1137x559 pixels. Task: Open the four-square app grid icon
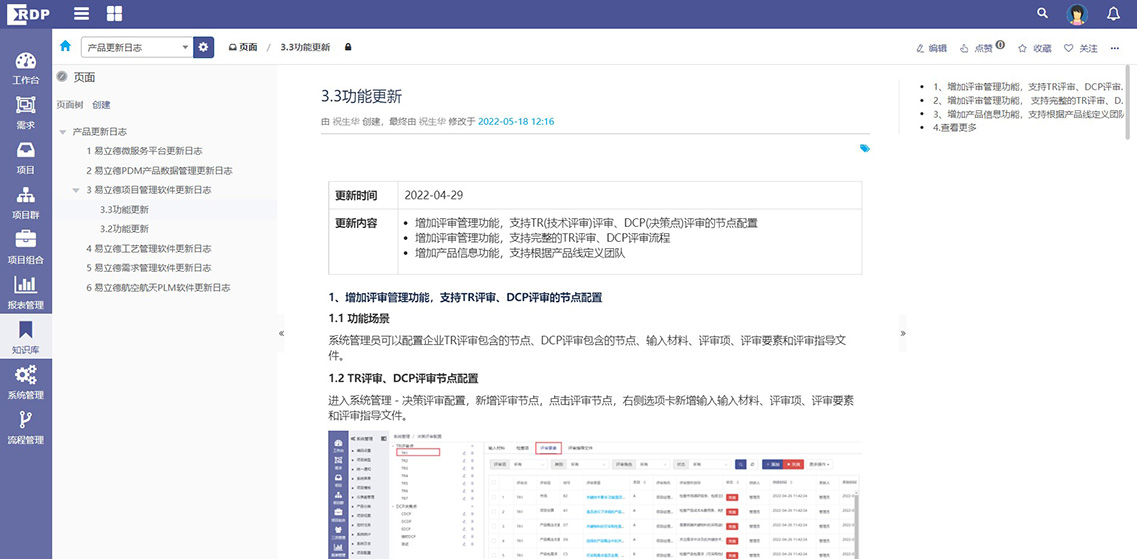pyautogui.click(x=115, y=13)
